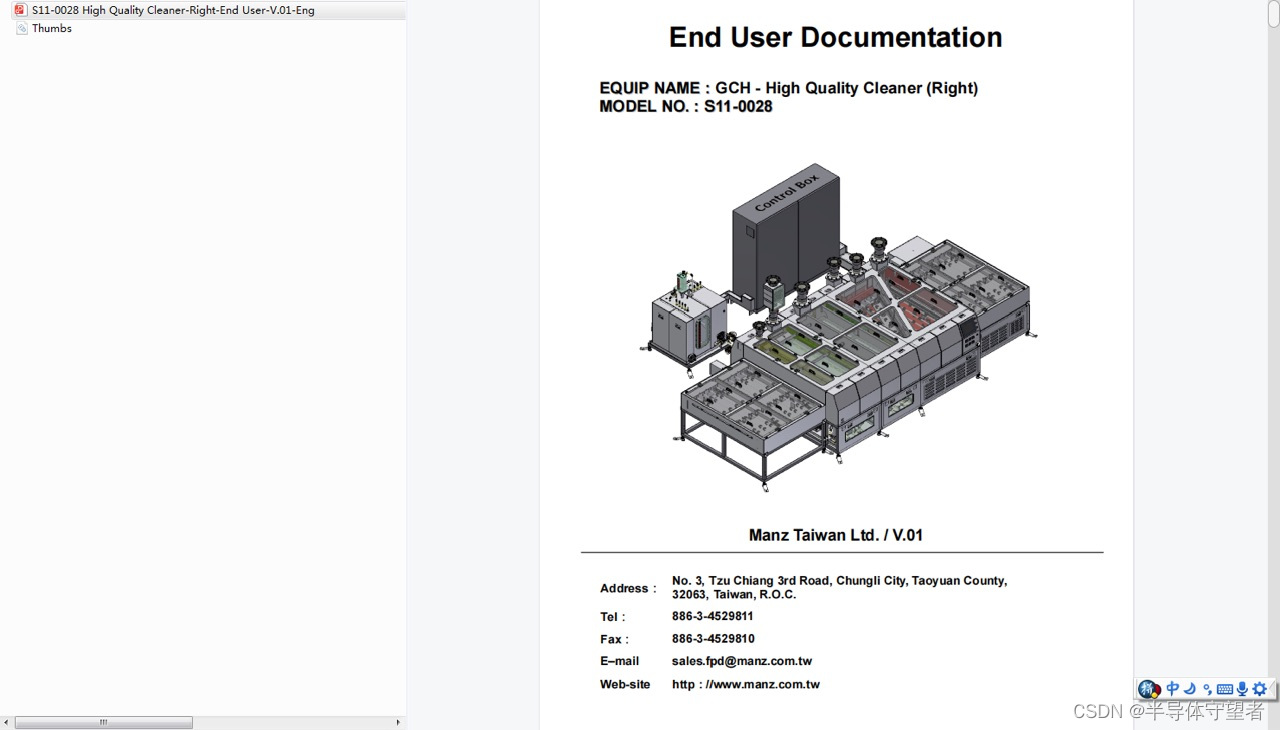Click the "Fax :" label
This screenshot has width=1280, height=730.
click(x=614, y=639)
